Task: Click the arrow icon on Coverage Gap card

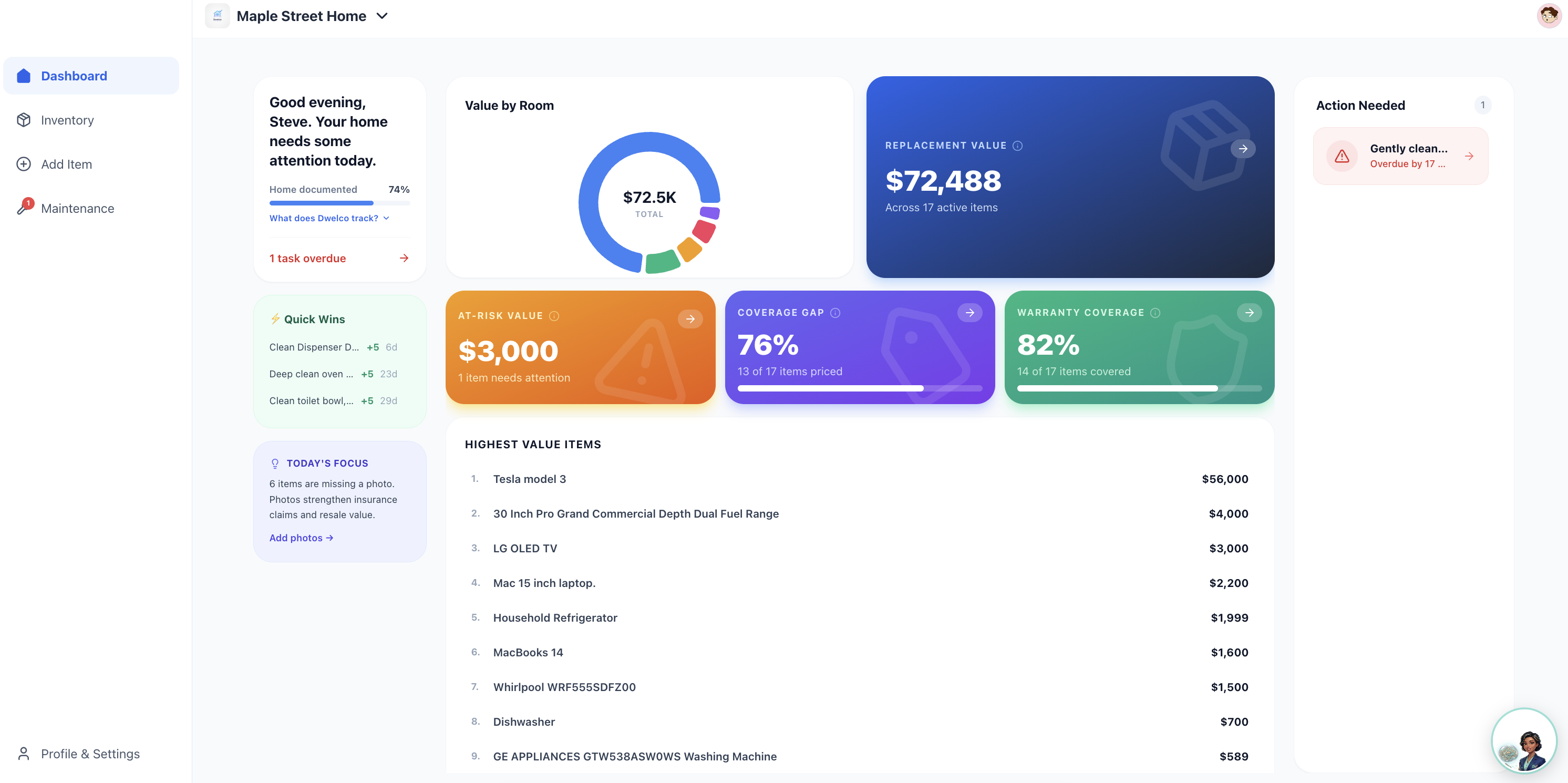Action: point(970,312)
